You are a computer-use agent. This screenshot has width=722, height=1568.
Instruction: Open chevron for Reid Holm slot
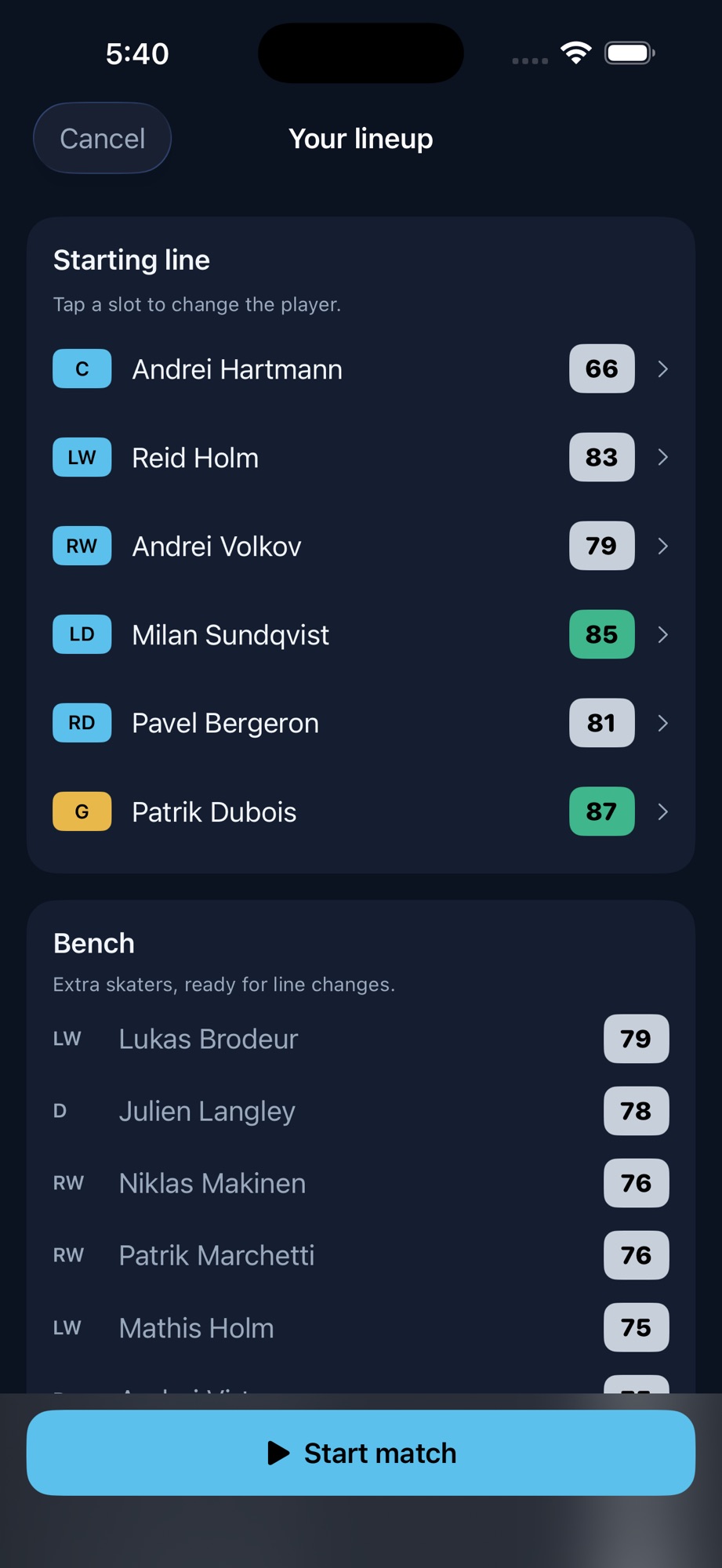(662, 457)
